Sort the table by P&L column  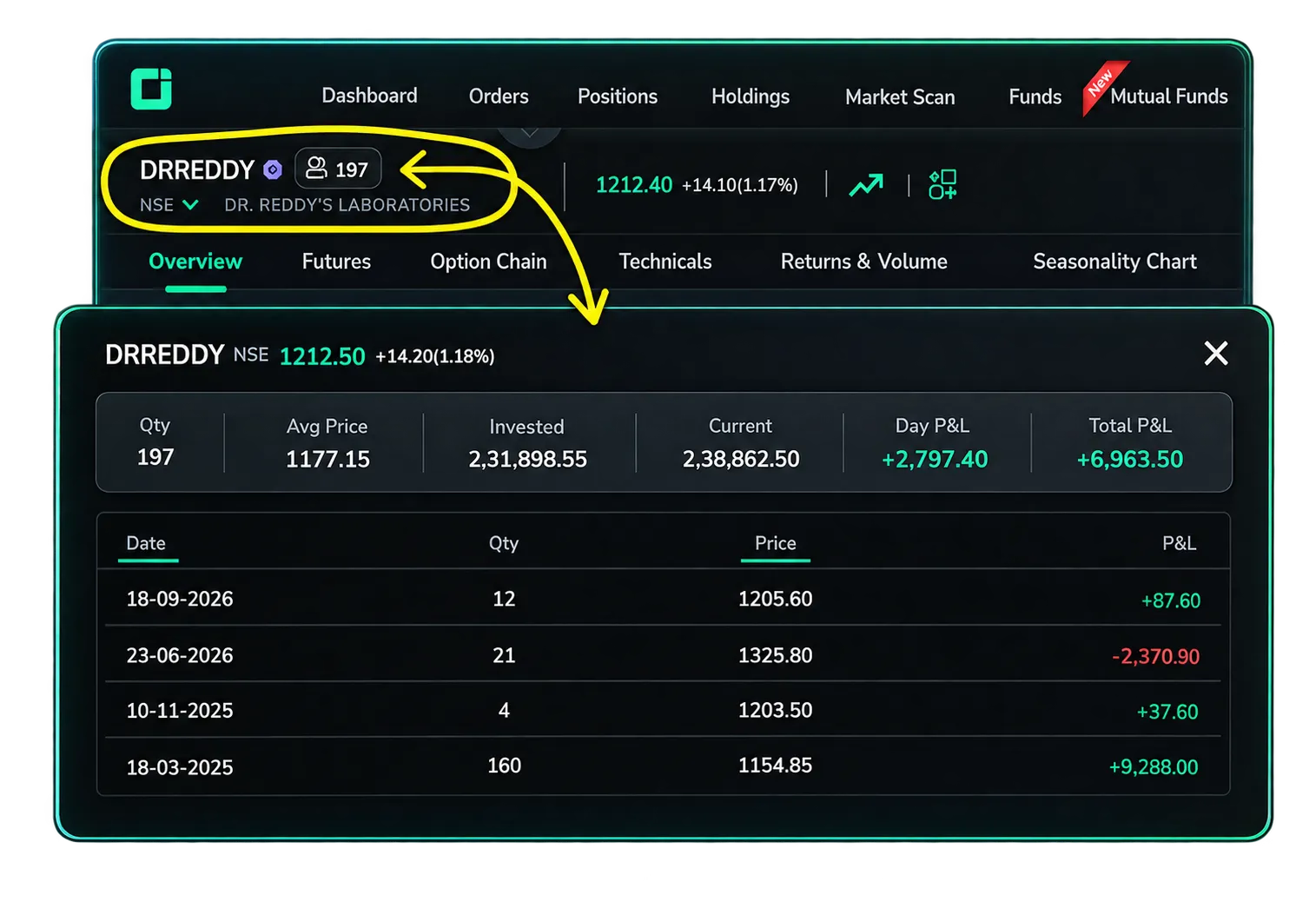pos(1179,543)
